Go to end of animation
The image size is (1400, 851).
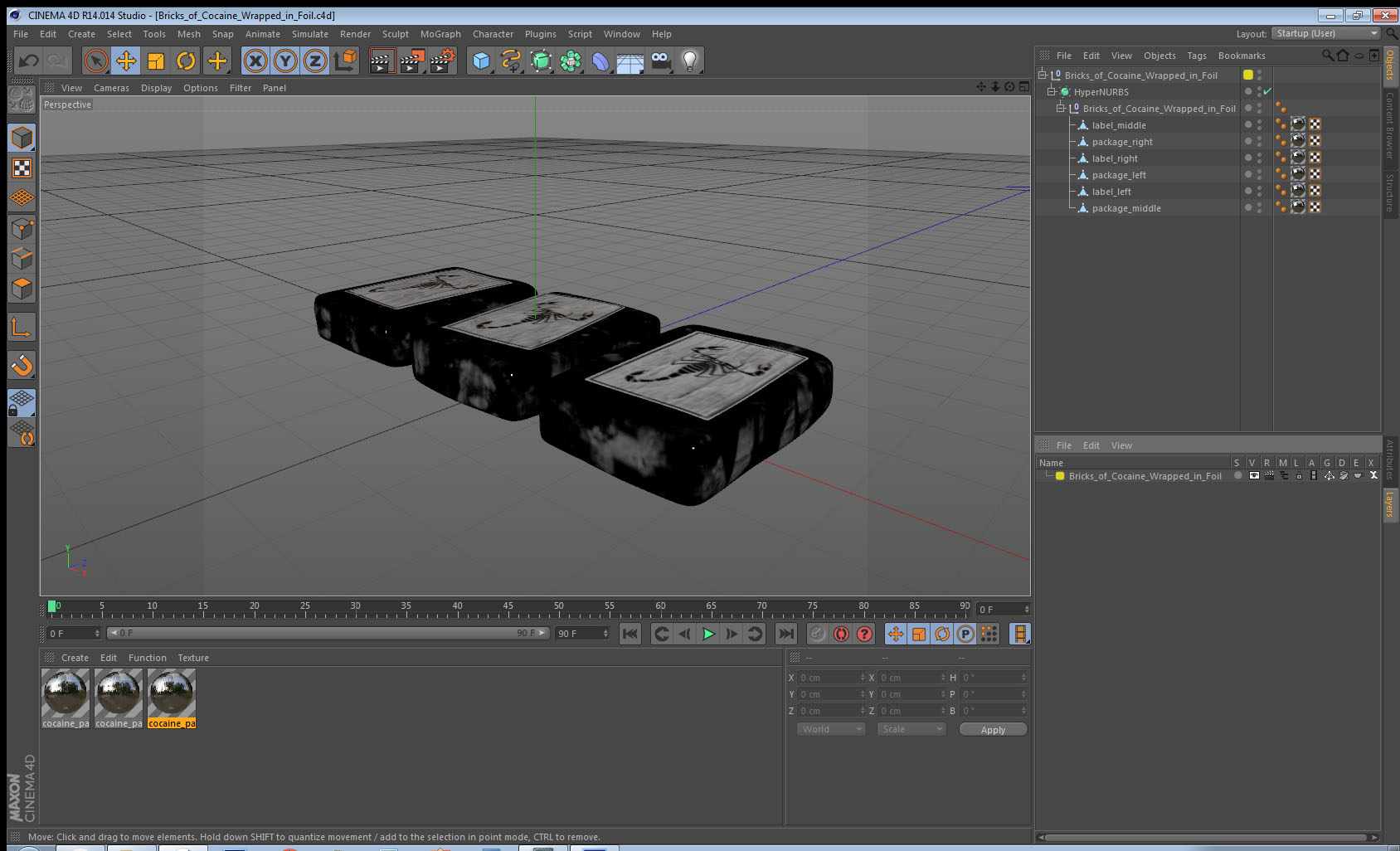coord(785,635)
